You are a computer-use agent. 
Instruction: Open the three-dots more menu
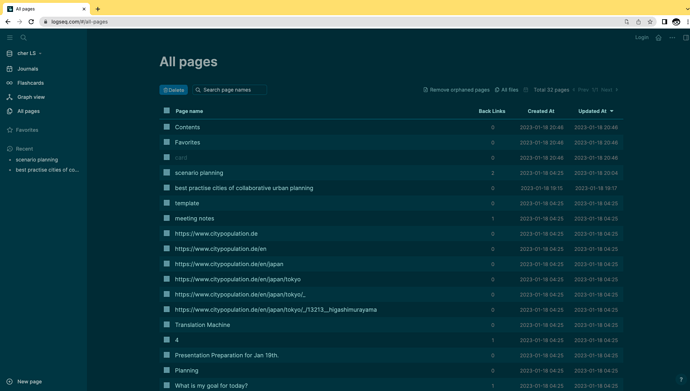672,38
